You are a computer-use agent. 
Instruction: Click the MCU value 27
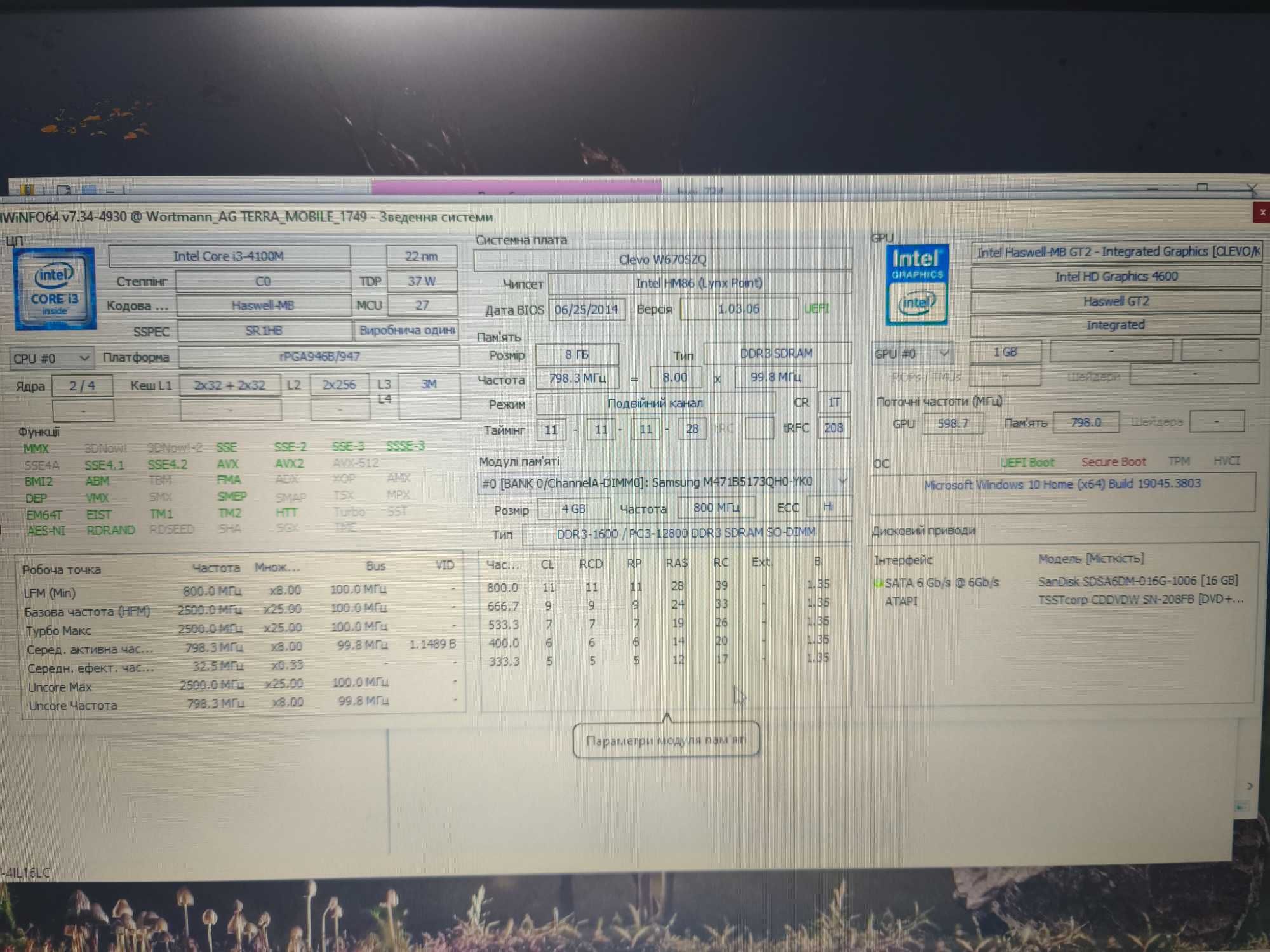(422, 305)
